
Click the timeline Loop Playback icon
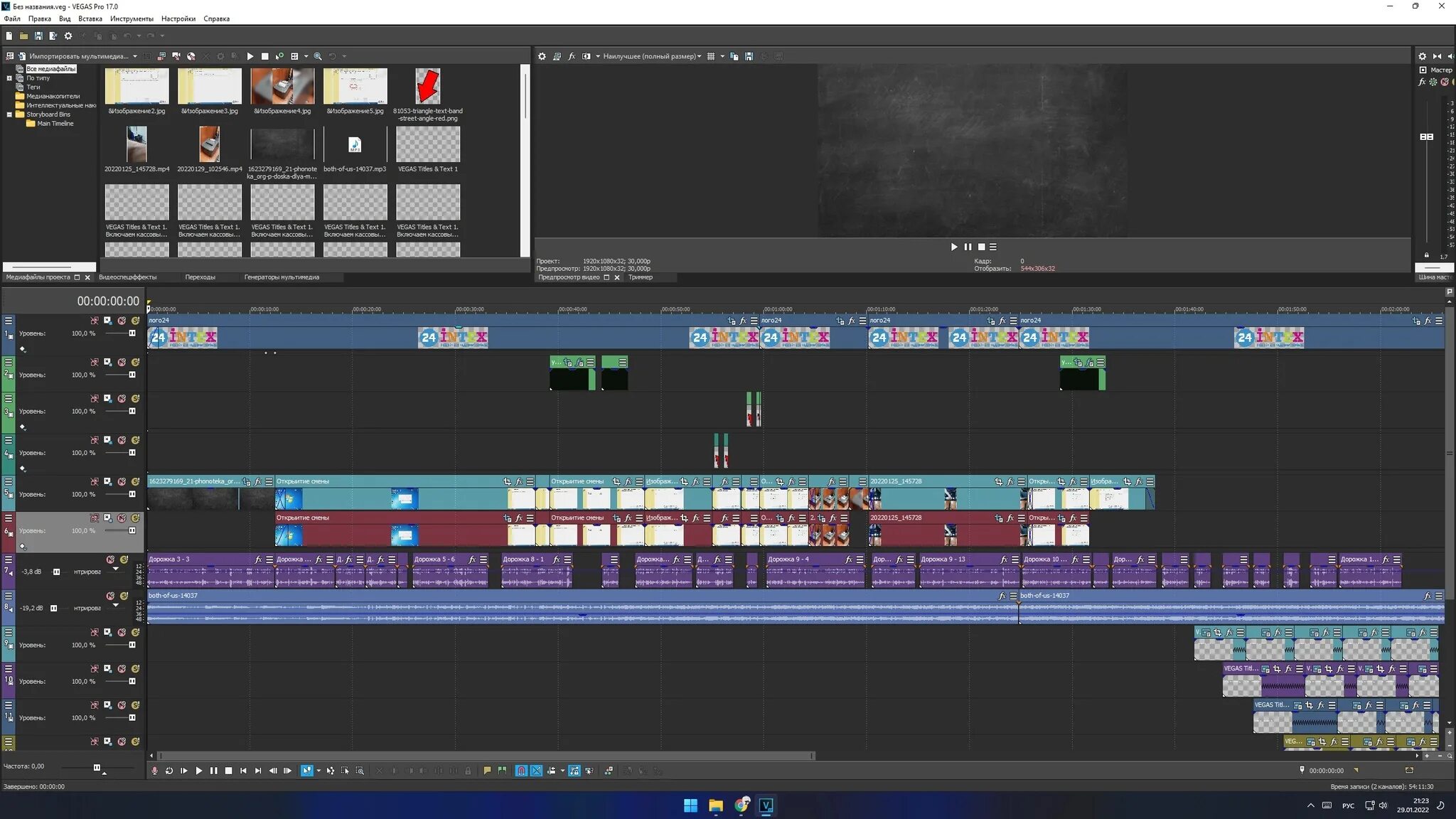point(169,771)
